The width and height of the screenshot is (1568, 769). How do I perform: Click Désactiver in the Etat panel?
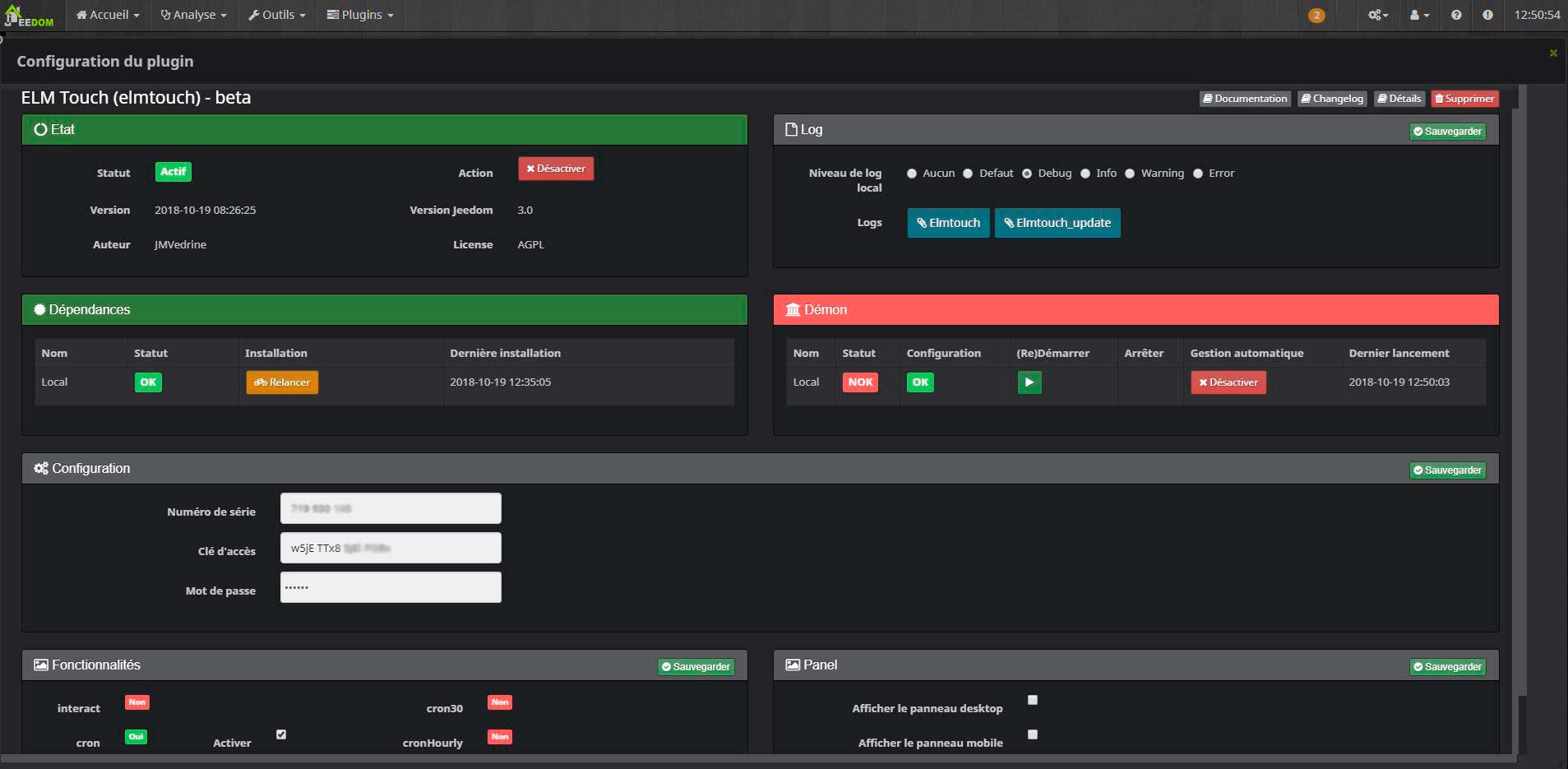[556, 169]
